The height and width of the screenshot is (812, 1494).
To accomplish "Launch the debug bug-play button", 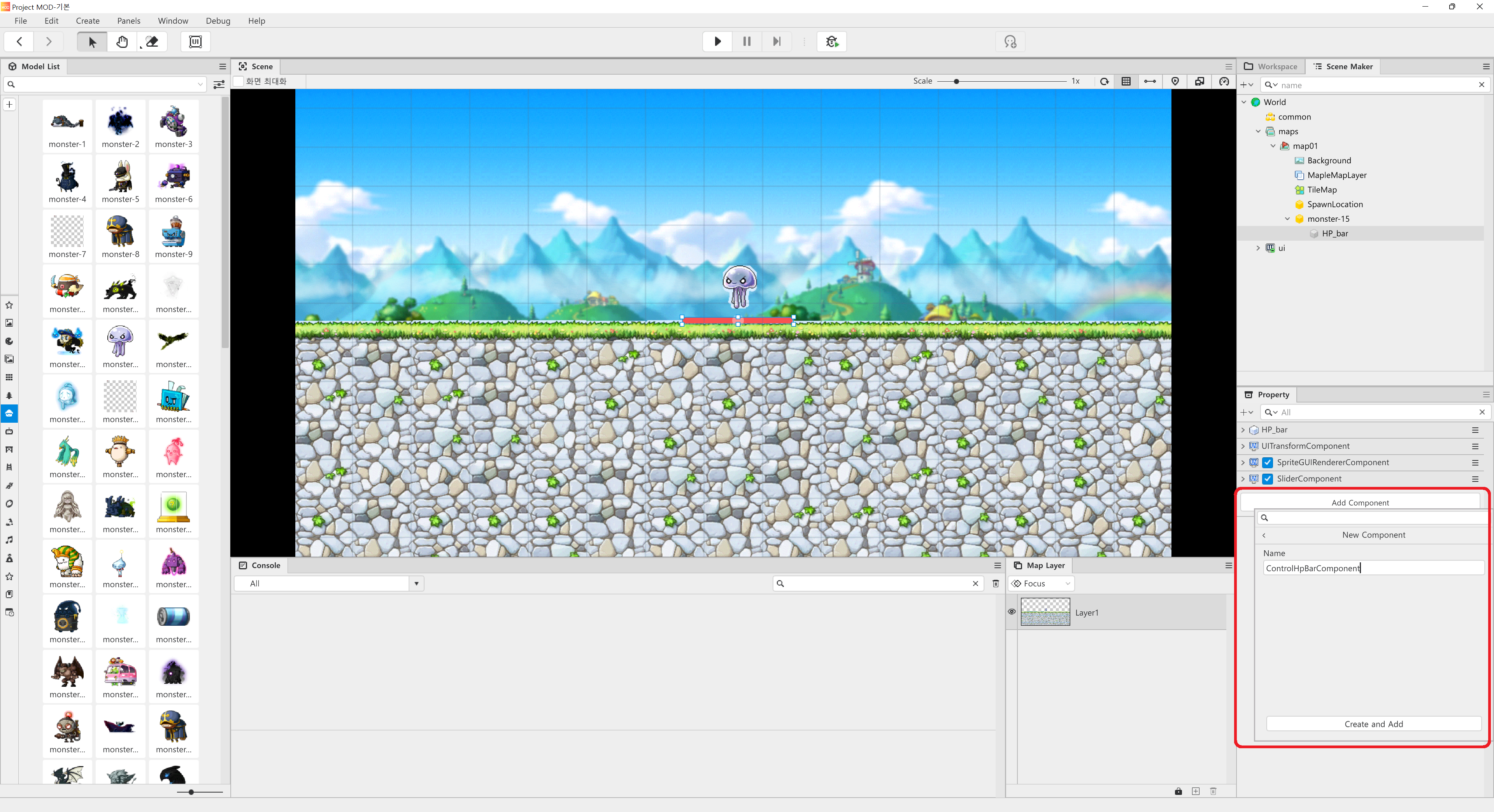I will point(832,42).
